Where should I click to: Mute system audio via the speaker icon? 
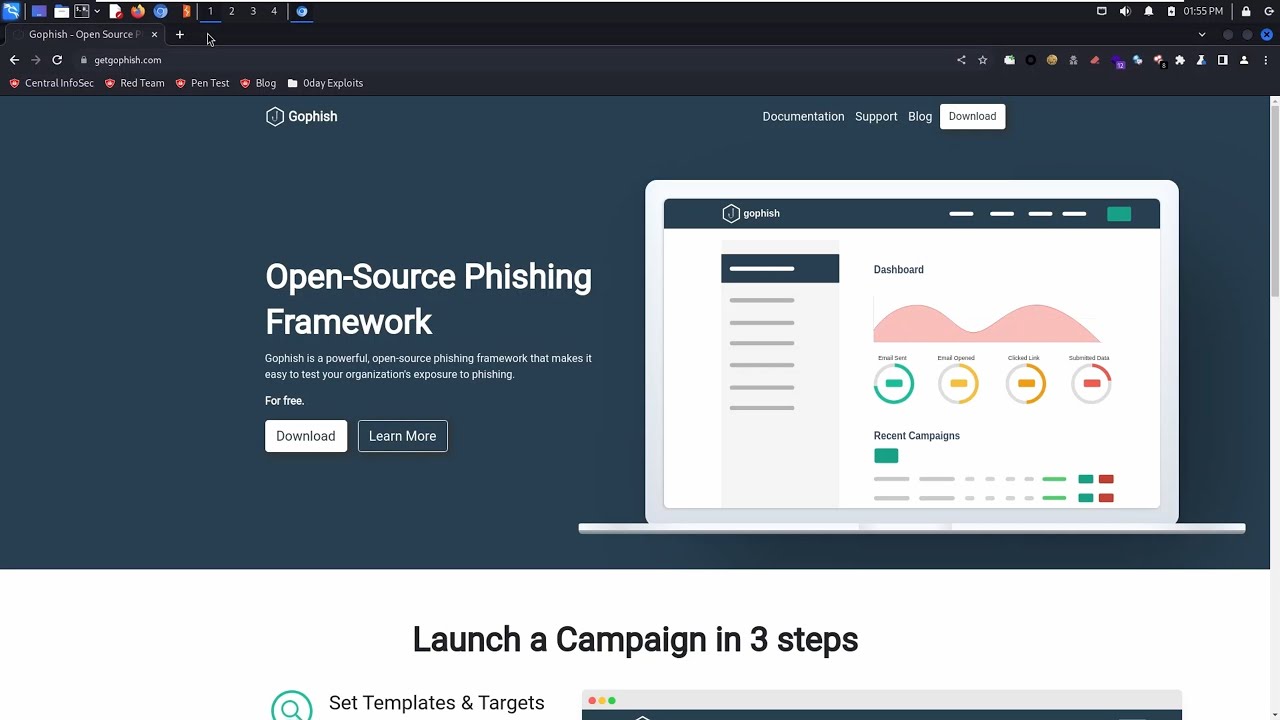[x=1125, y=11]
